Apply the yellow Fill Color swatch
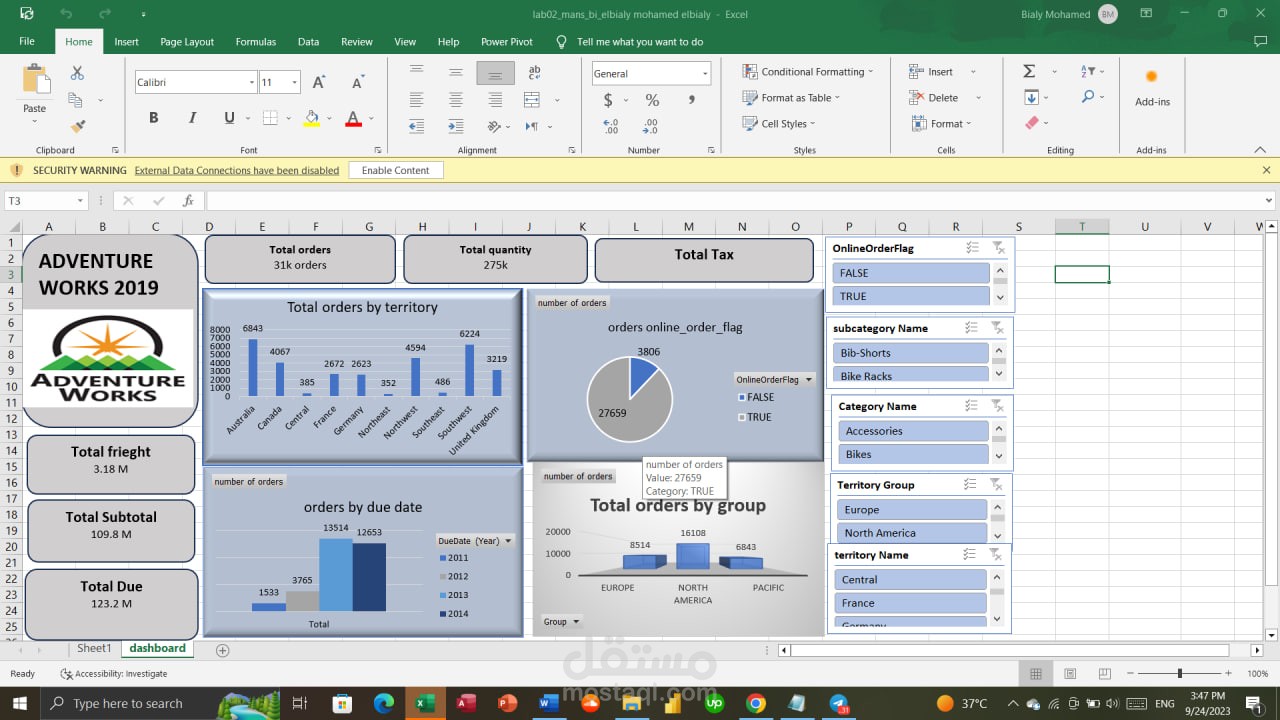The height and width of the screenshot is (720, 1280). [x=311, y=118]
